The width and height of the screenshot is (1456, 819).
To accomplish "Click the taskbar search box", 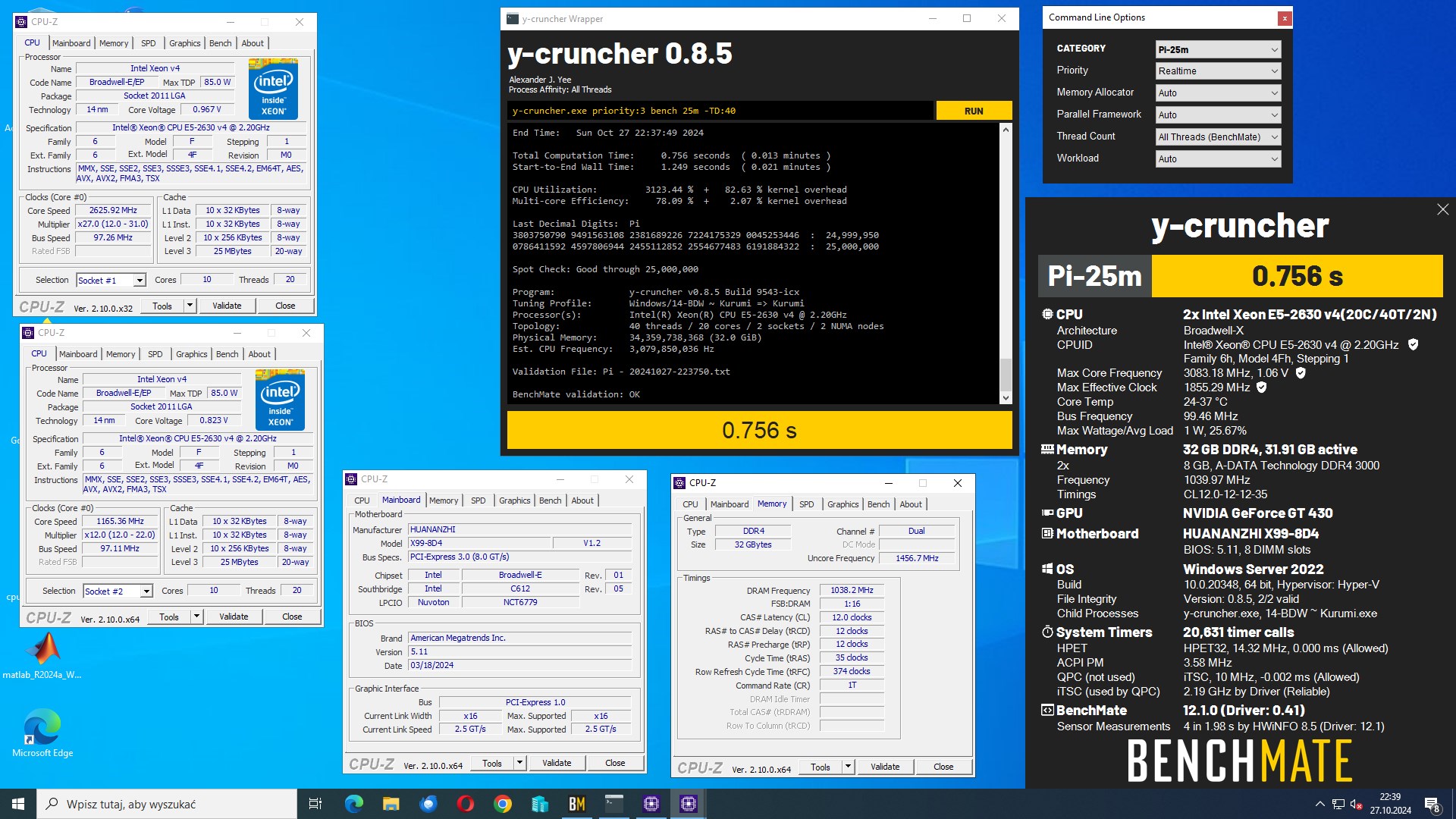I will point(167,804).
